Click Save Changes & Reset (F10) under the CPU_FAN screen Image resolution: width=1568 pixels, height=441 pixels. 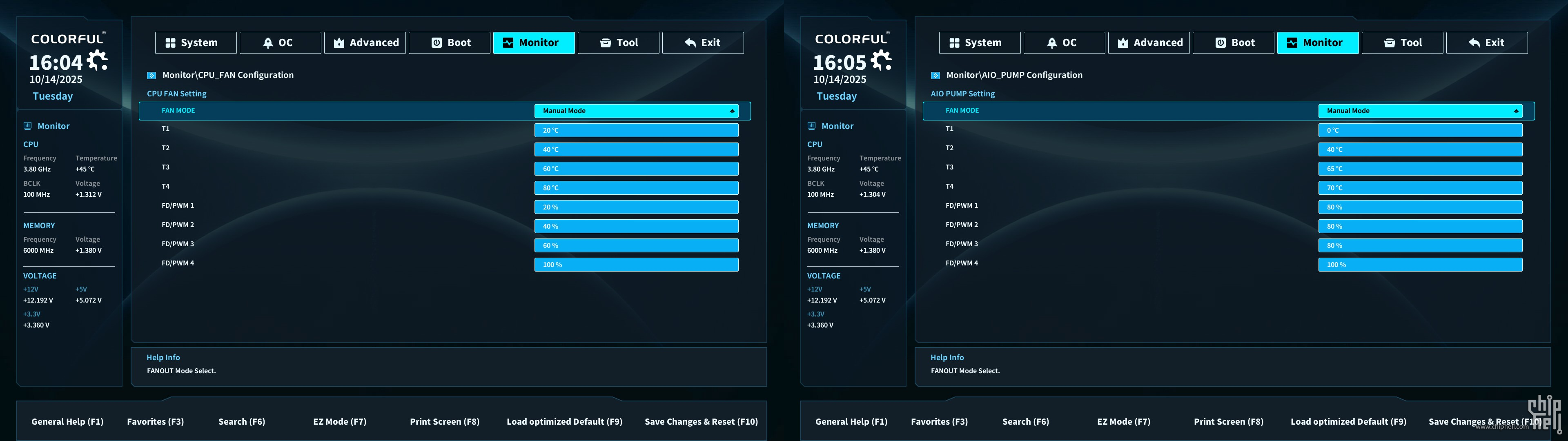point(701,421)
